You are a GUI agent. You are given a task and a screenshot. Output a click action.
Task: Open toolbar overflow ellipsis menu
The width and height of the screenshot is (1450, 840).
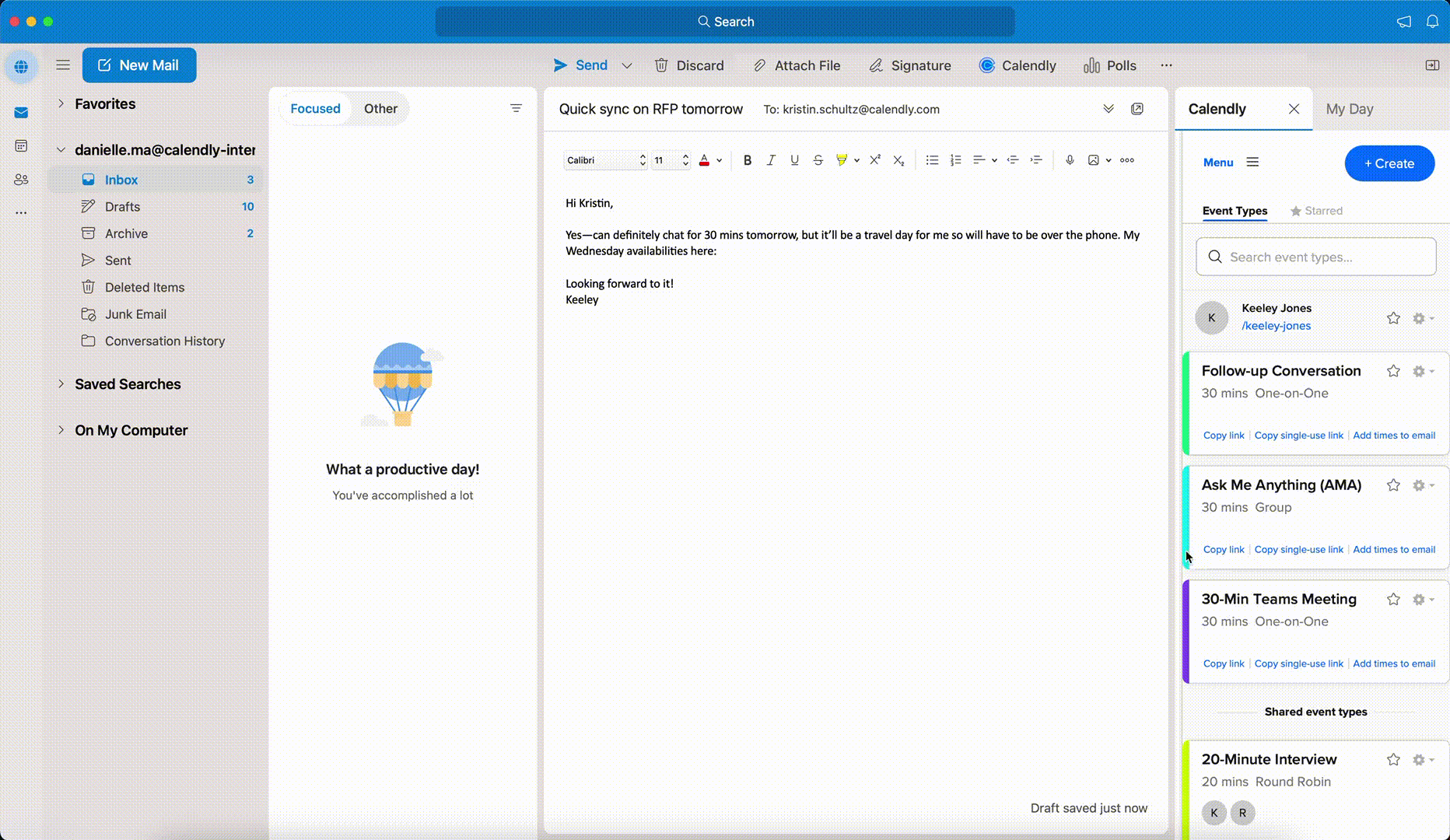tap(1166, 65)
